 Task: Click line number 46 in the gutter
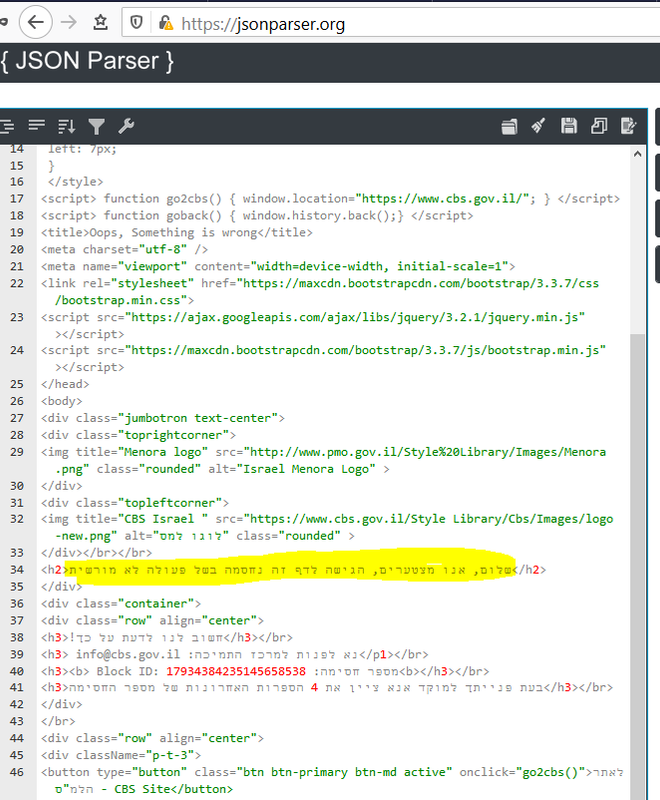click(17, 772)
